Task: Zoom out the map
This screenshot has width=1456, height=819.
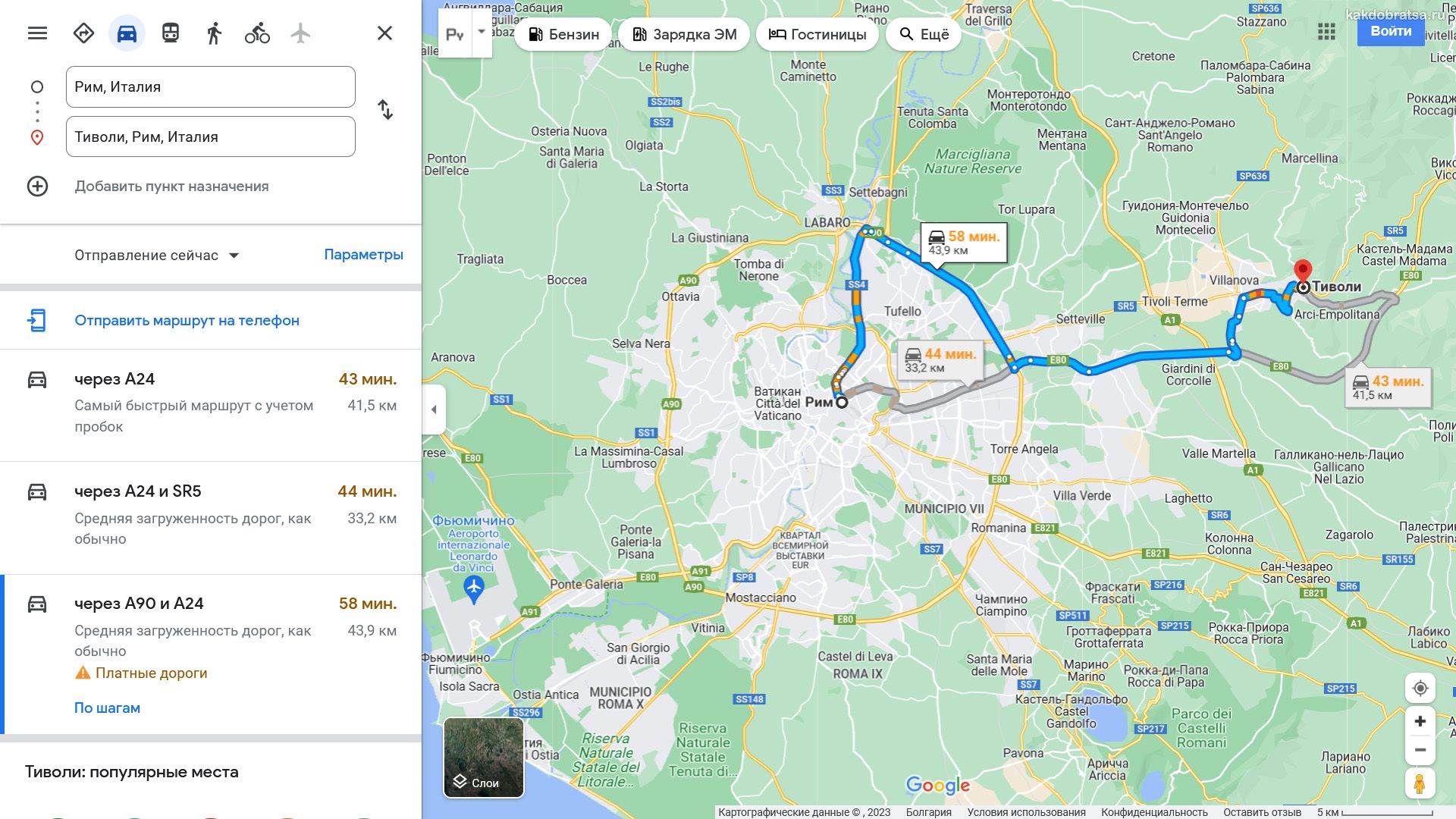Action: [x=1420, y=750]
